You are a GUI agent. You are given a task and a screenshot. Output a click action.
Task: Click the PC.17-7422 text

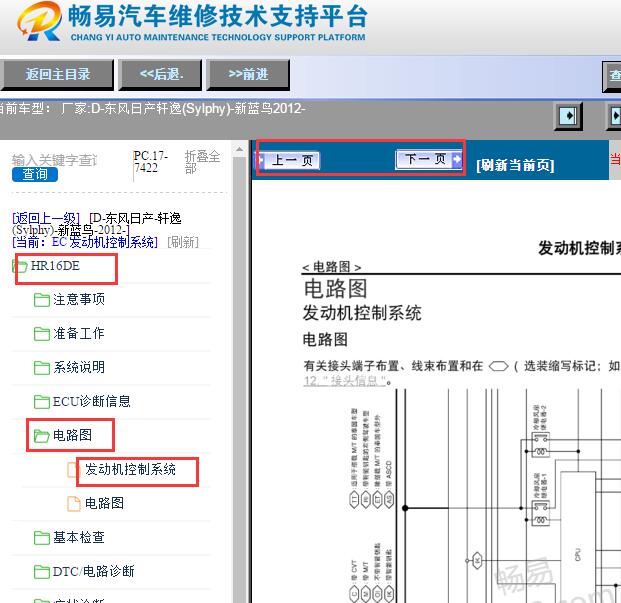click(x=151, y=162)
